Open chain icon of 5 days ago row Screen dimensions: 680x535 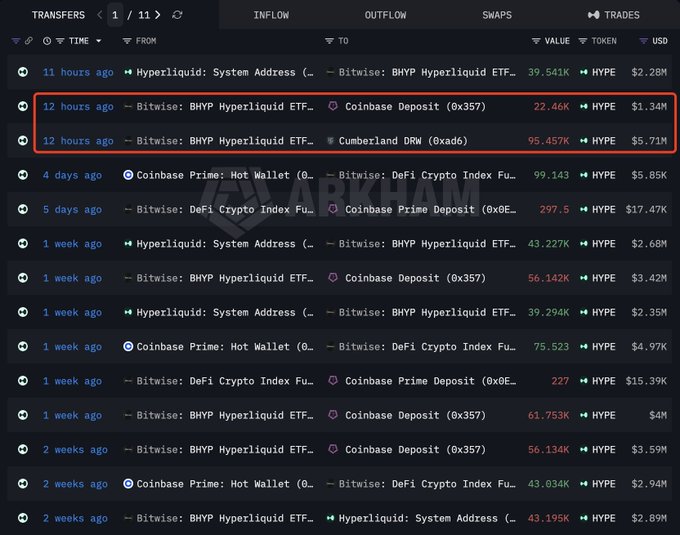coord(23,209)
